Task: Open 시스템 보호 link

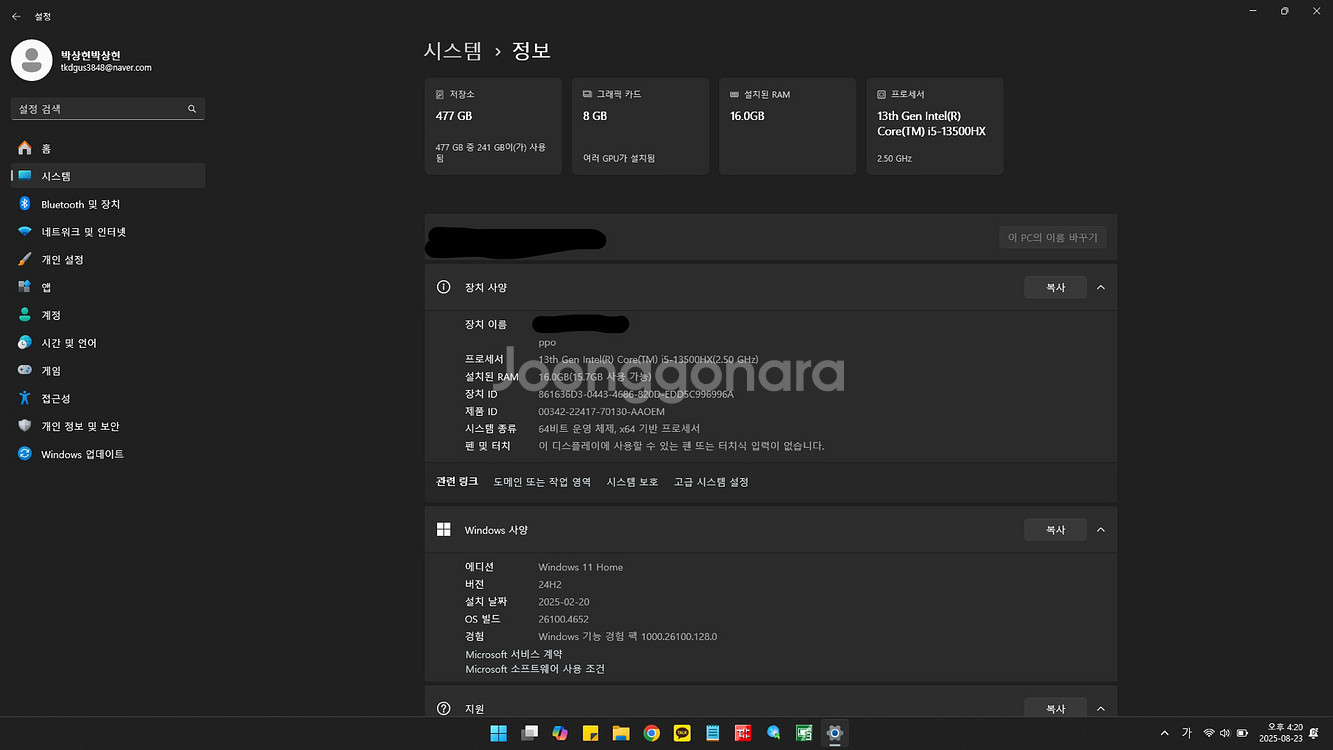Action: [632, 482]
